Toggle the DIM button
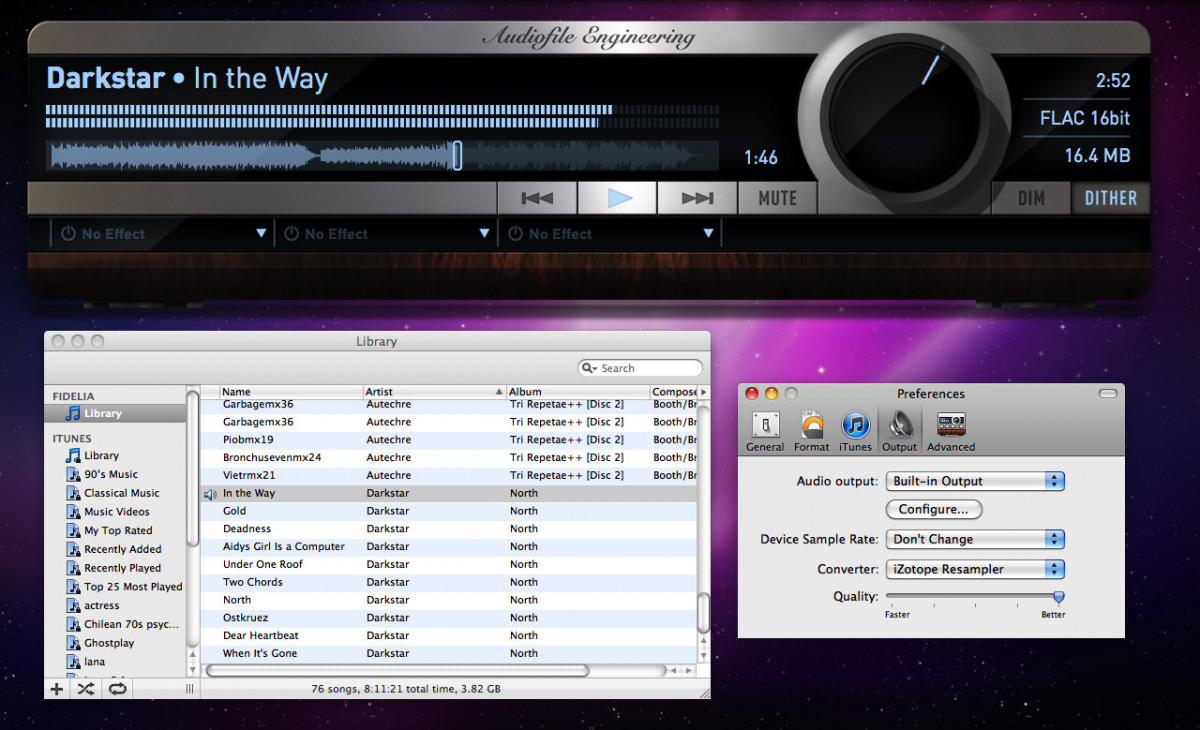The width and height of the screenshot is (1200, 730). point(1031,198)
